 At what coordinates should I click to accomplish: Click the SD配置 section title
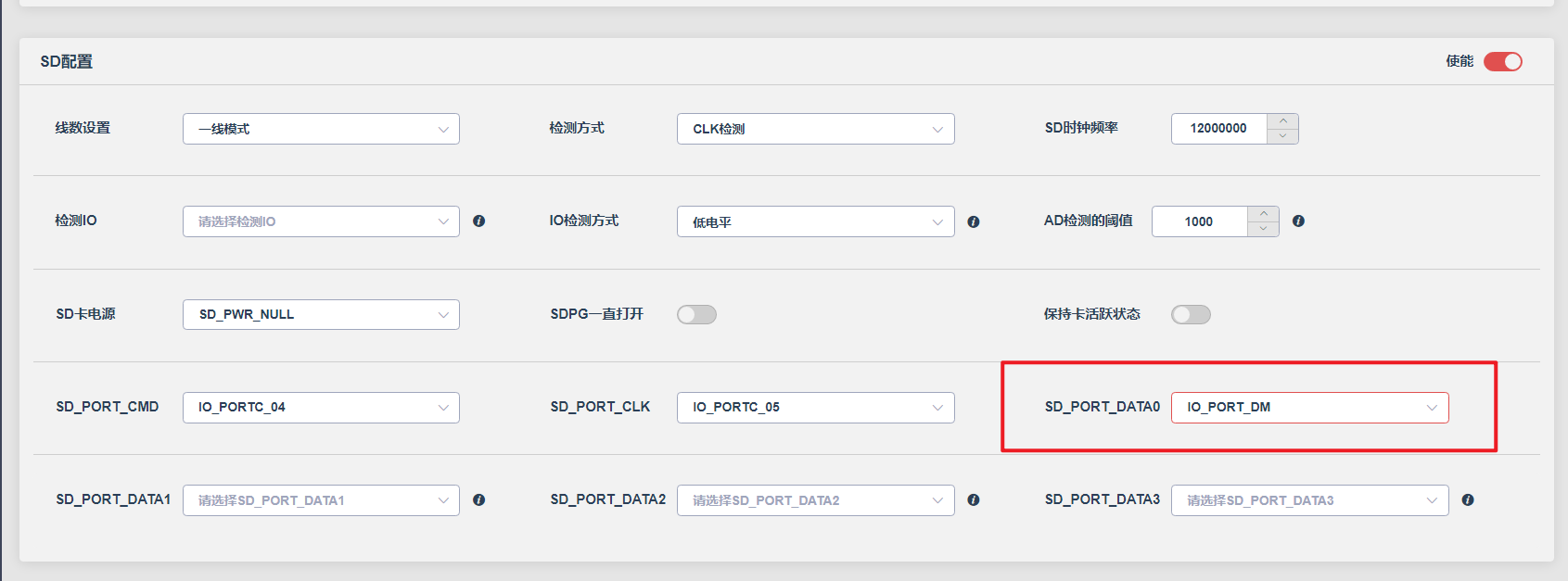(66, 62)
